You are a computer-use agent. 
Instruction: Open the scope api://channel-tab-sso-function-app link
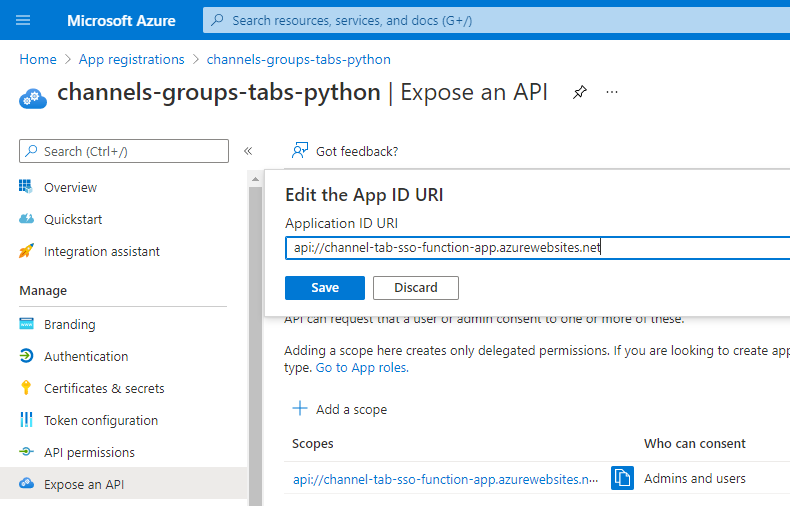click(x=445, y=479)
